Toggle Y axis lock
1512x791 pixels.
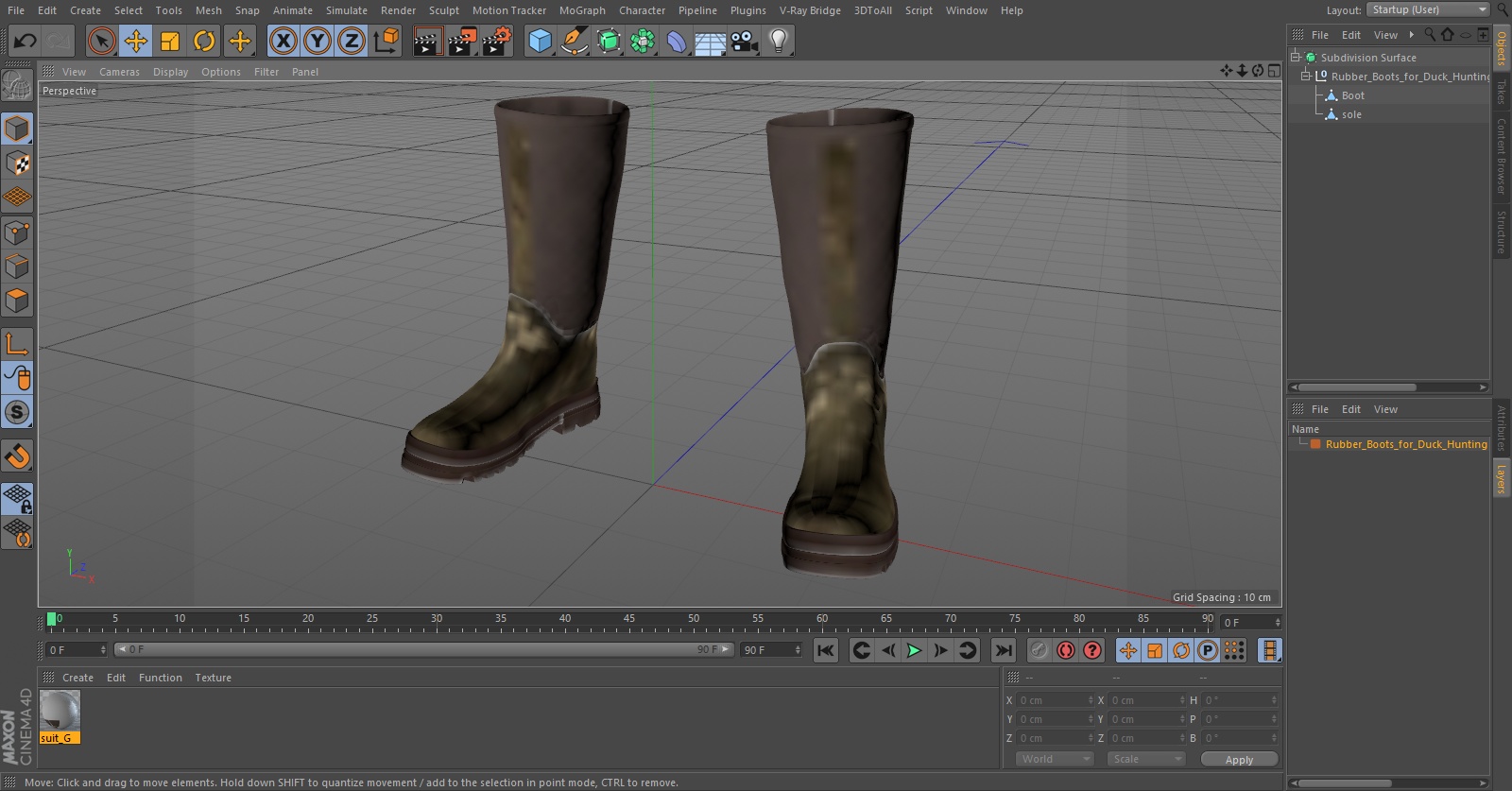(318, 41)
